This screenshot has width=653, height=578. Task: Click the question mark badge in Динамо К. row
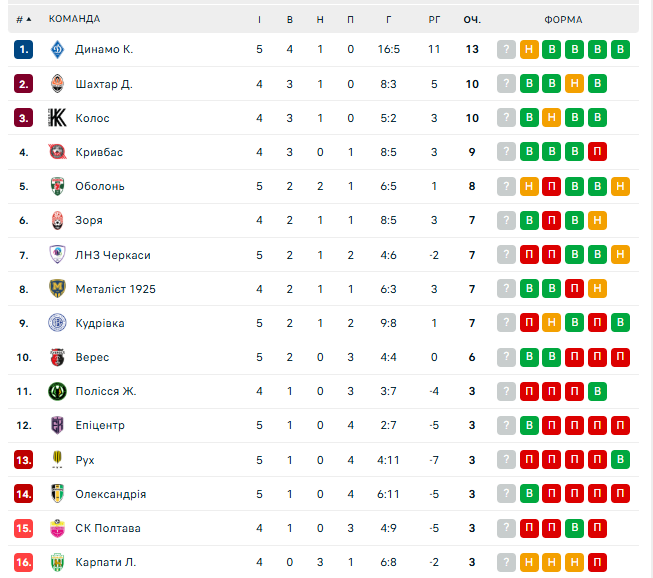click(x=507, y=50)
